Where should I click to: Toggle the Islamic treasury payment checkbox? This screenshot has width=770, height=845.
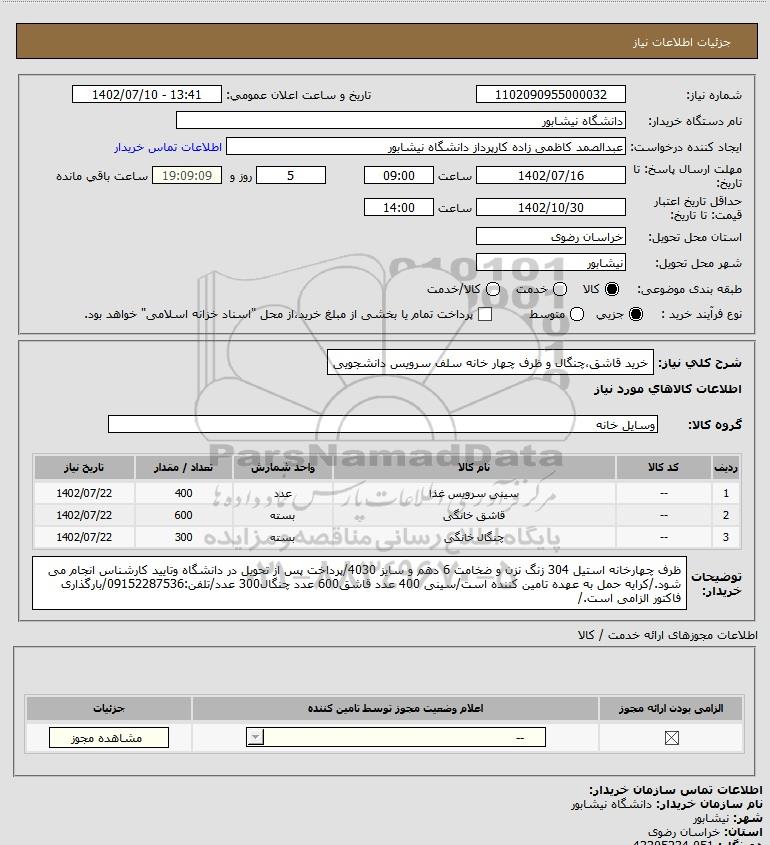[x=485, y=315]
